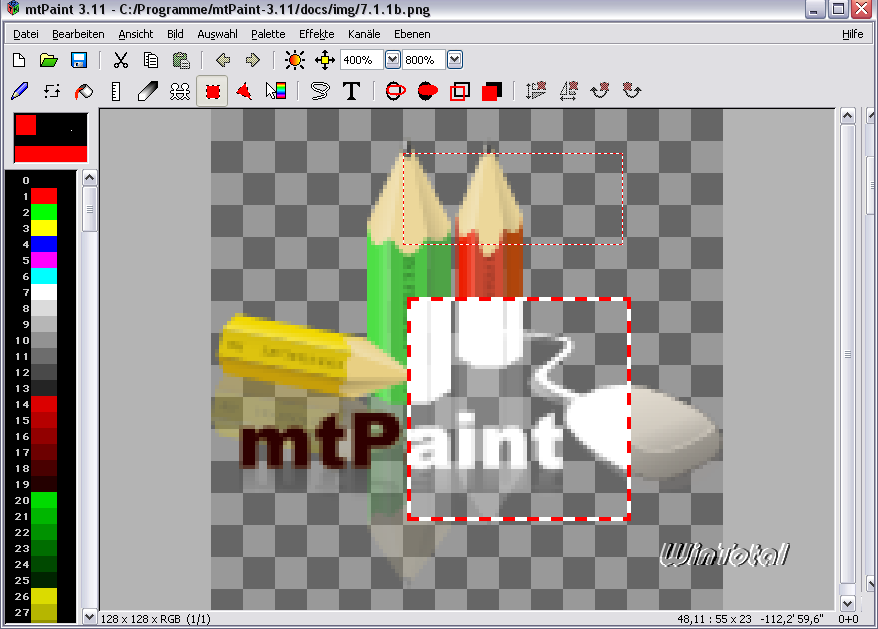Toggle the Make Selection rectangle tool
The width and height of the screenshot is (878, 629).
(212, 91)
